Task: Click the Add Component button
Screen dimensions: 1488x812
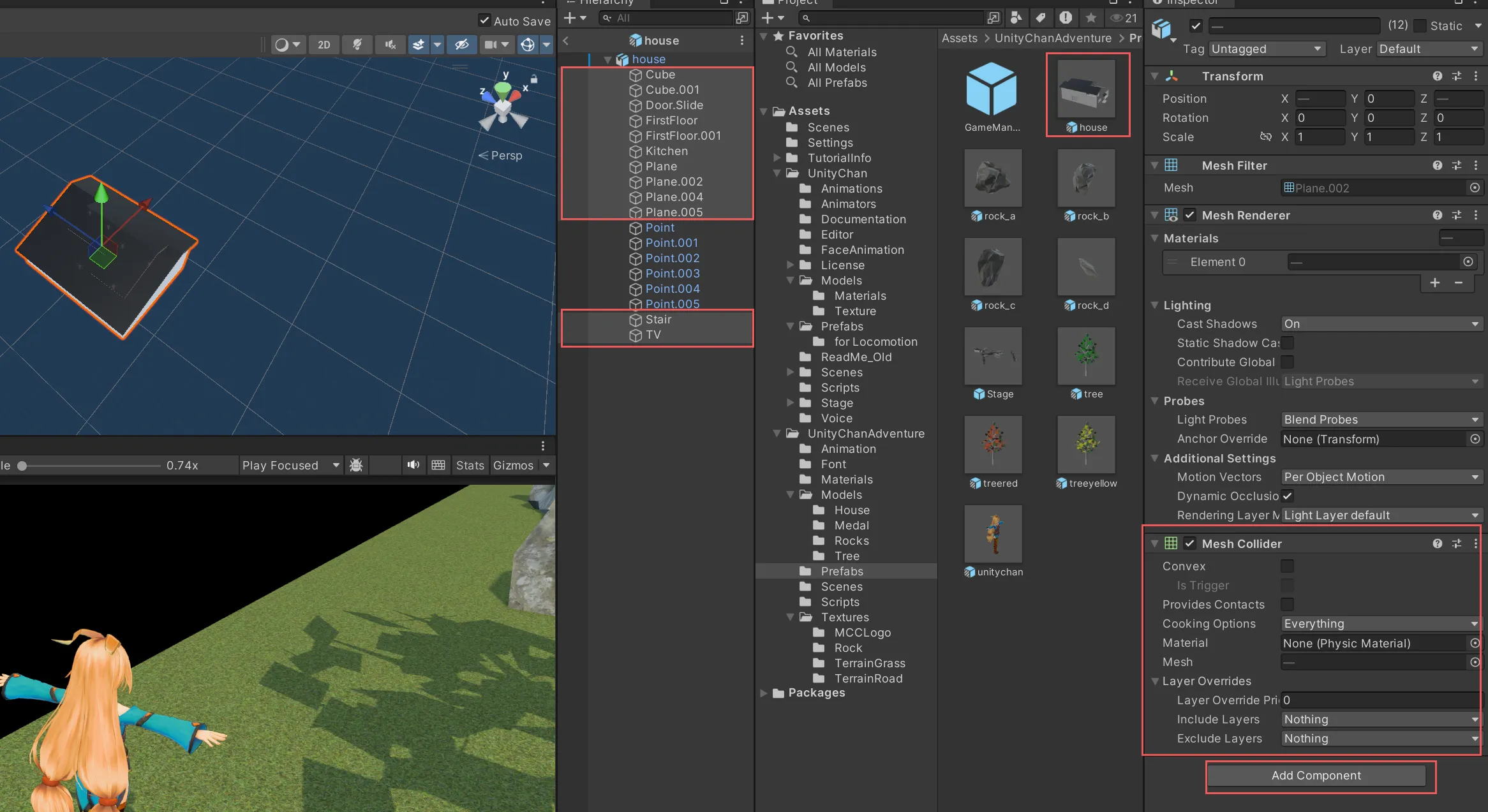Action: (1316, 776)
